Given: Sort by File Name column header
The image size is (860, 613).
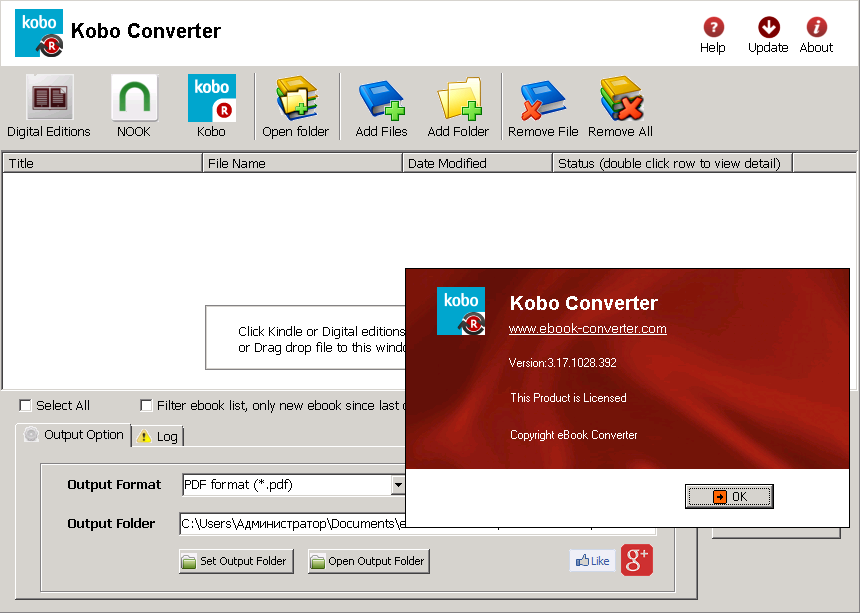Looking at the screenshot, I should coord(302,163).
